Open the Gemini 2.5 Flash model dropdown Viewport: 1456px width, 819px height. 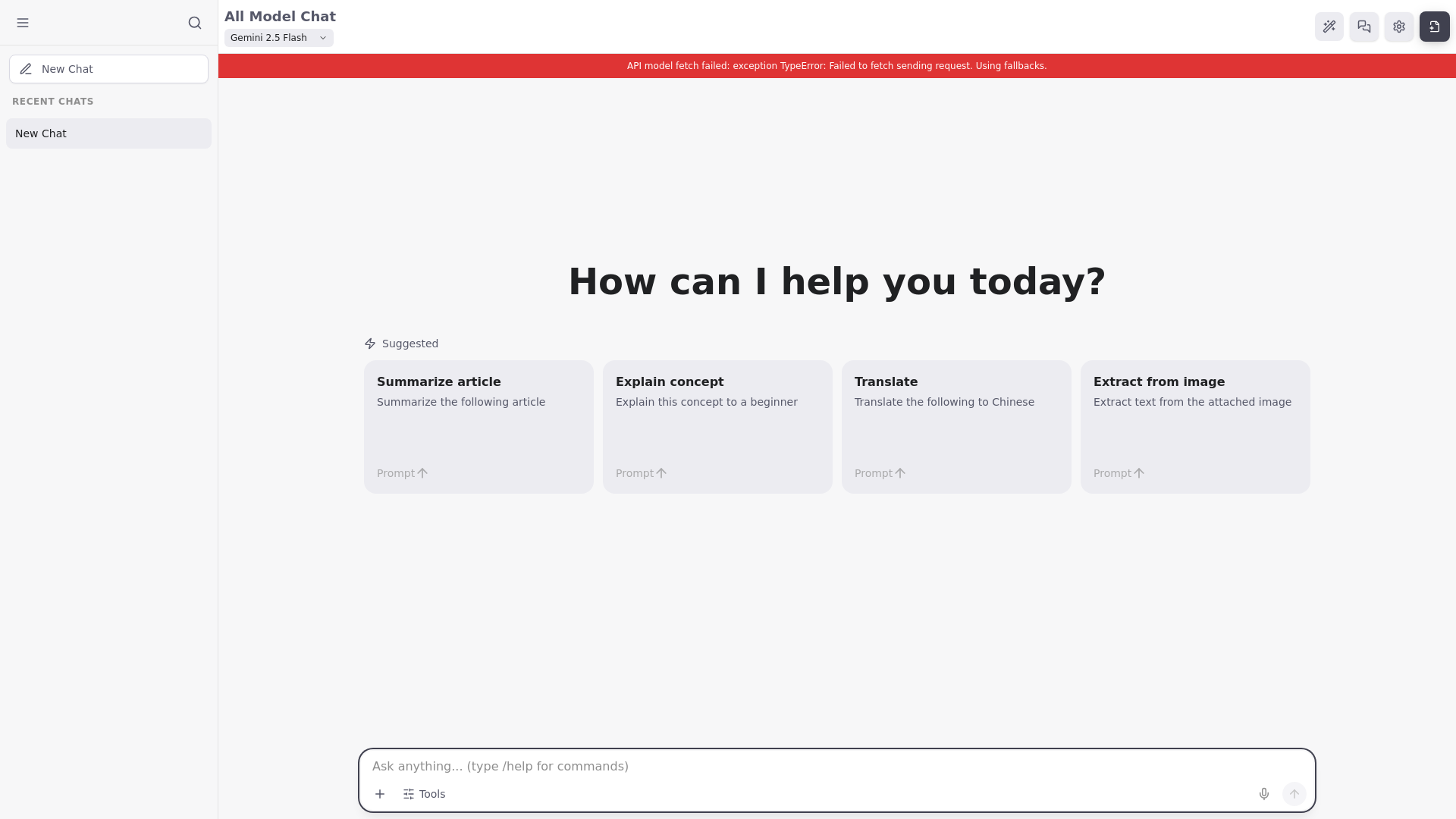pyautogui.click(x=278, y=38)
